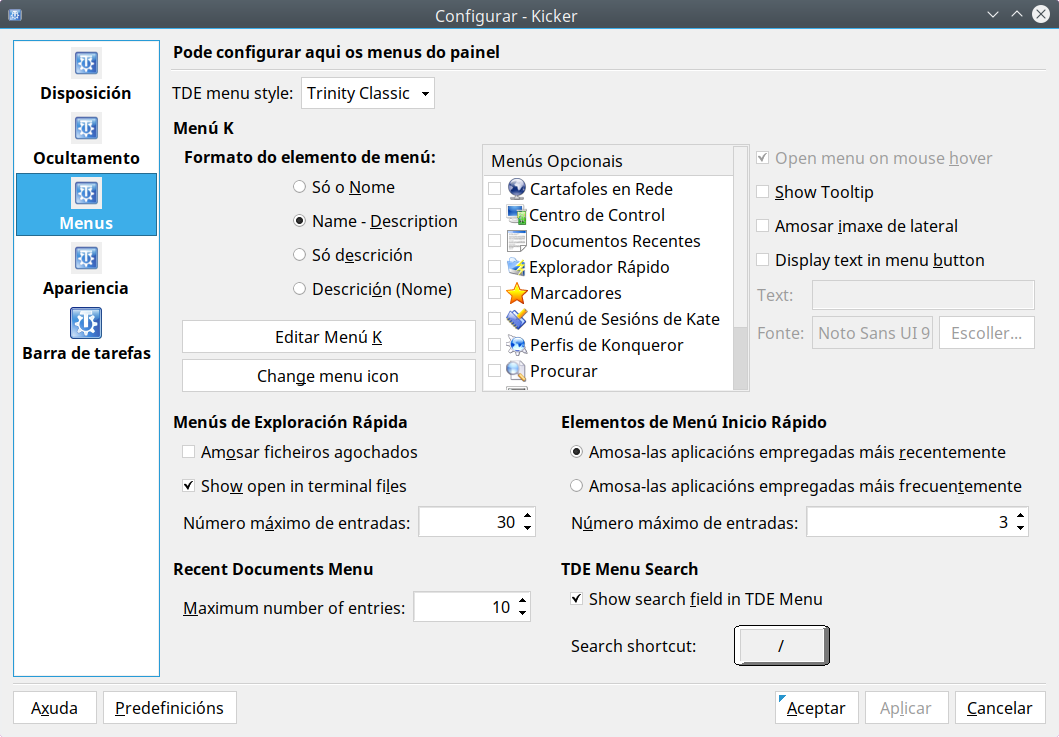
Task: Enable the Show Tooltip checkbox
Action: point(763,192)
